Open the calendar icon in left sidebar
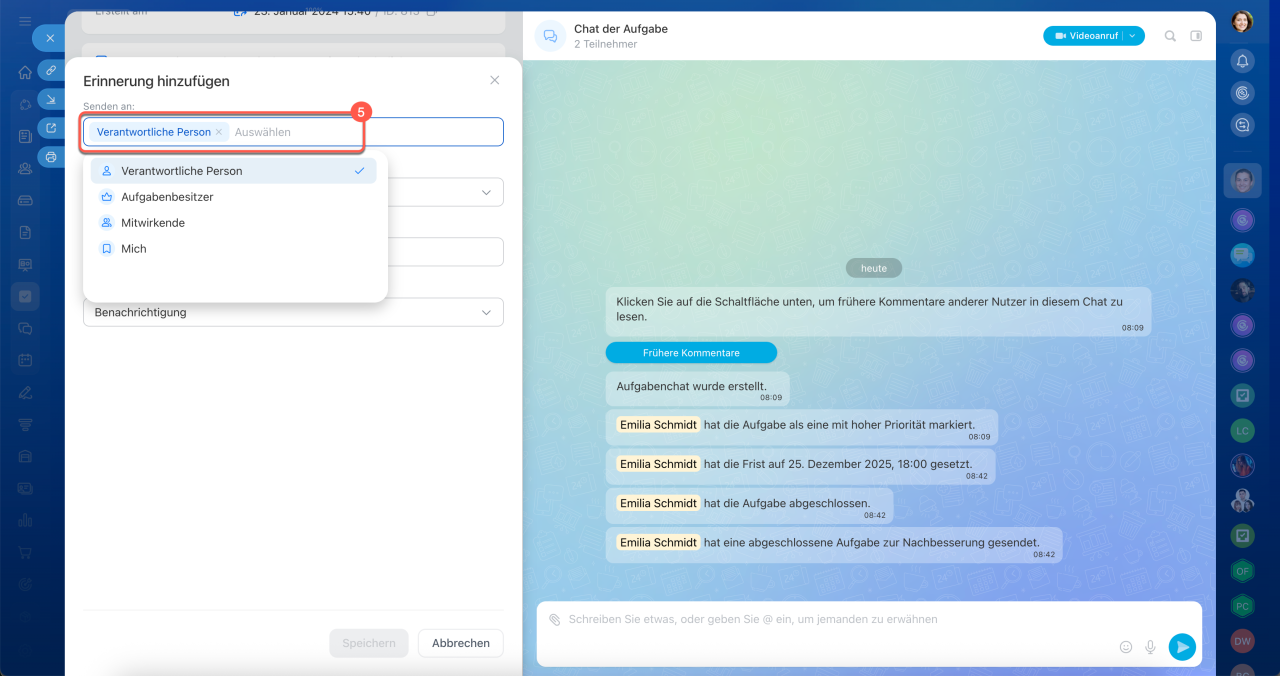The image size is (1280, 676). (25, 360)
